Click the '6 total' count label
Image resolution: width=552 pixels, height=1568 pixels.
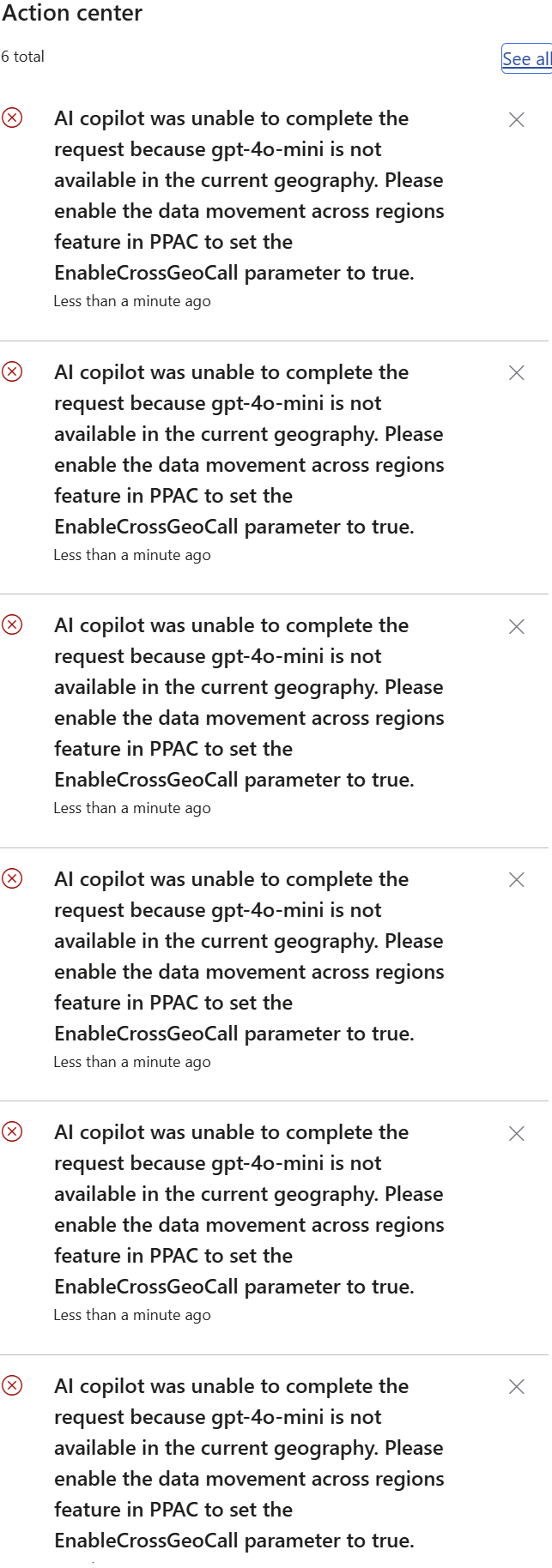pyautogui.click(x=23, y=57)
